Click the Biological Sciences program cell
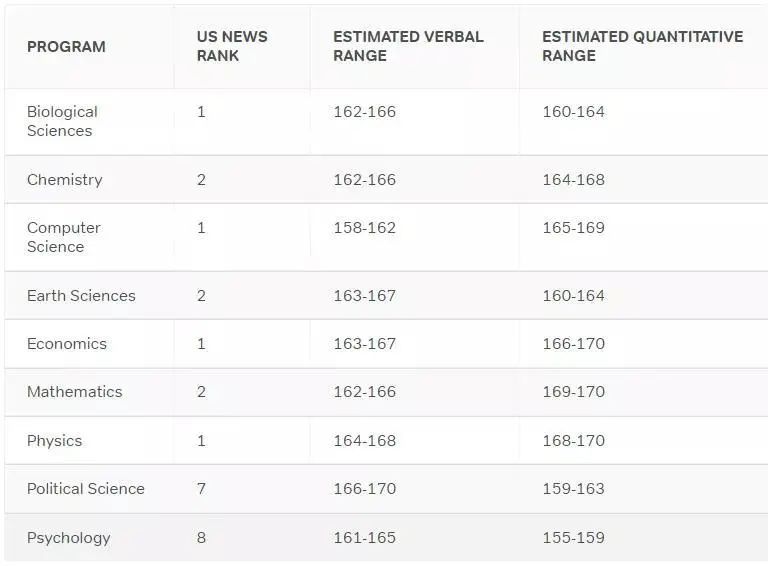The width and height of the screenshot is (768, 566). pos(62,121)
